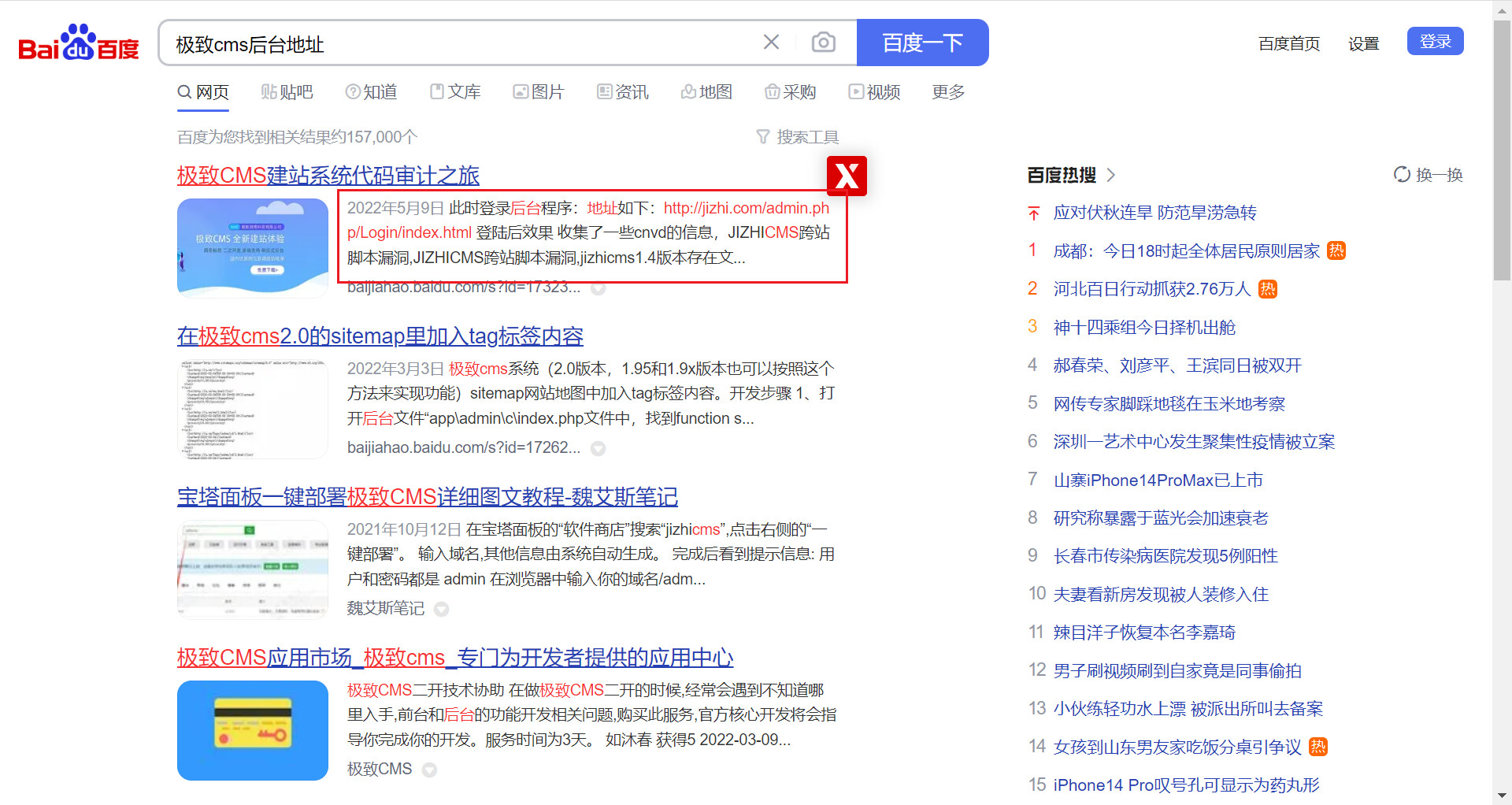The image size is (1512, 805).
Task: Click the credit card thumbnail of 应用市场 result
Action: (253, 730)
